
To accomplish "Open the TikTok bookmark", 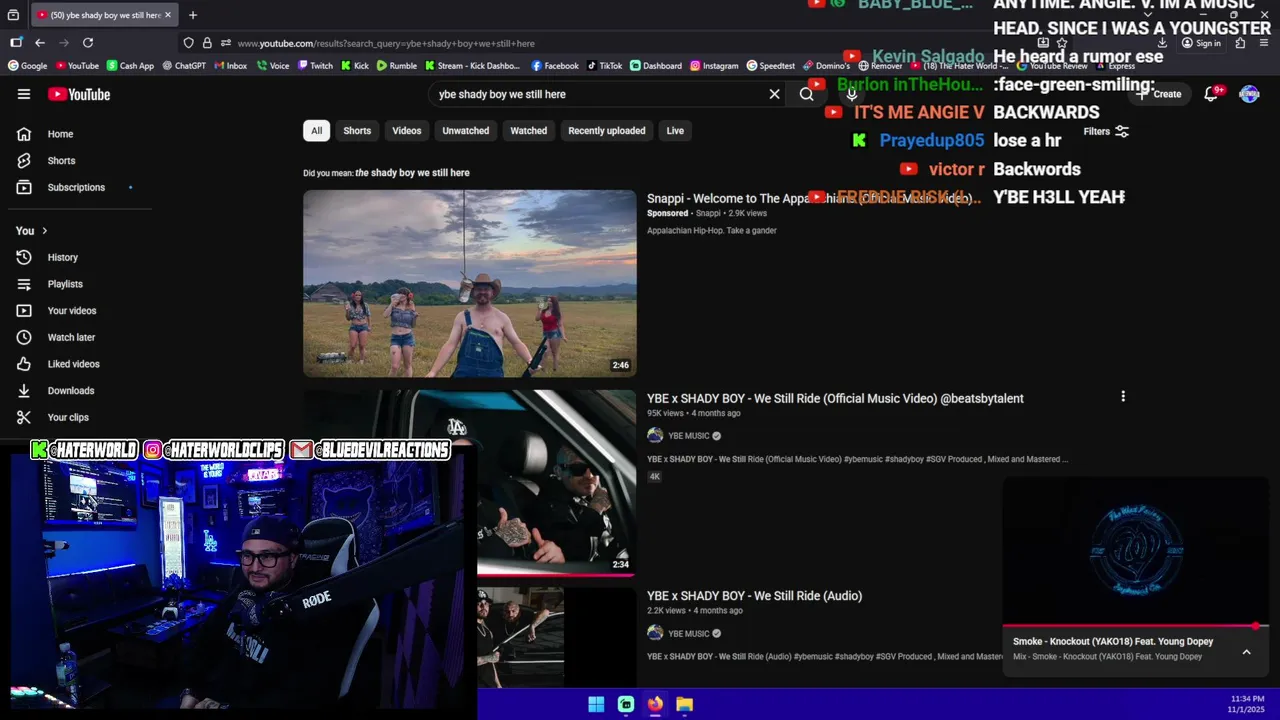I will click(605, 66).
